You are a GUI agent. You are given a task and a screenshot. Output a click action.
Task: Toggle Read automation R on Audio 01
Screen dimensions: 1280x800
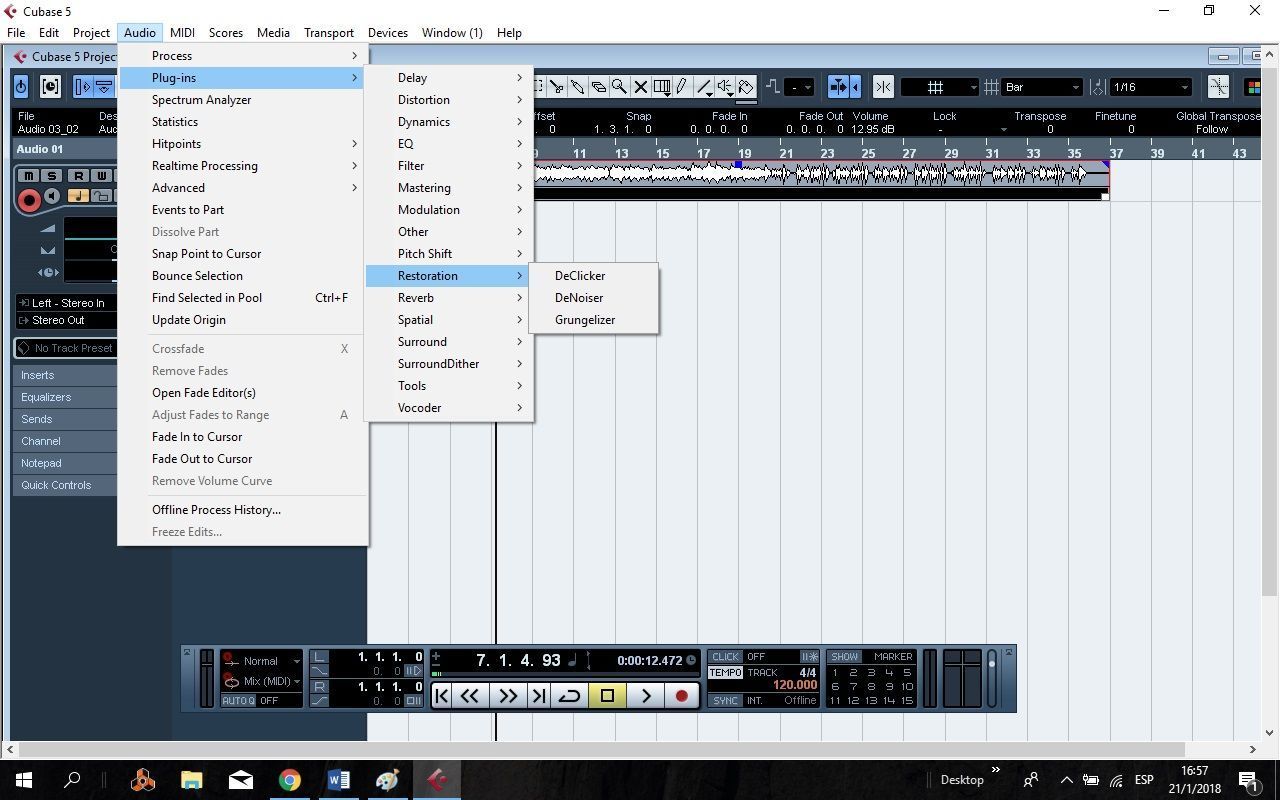77,176
